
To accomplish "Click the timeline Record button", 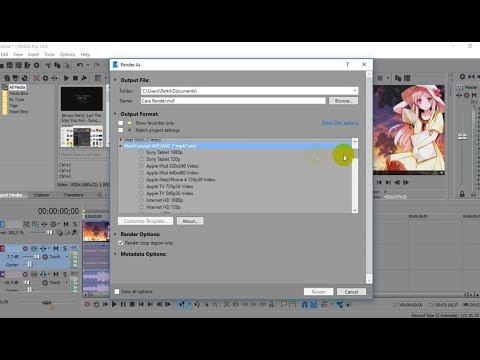I will coord(87,304).
